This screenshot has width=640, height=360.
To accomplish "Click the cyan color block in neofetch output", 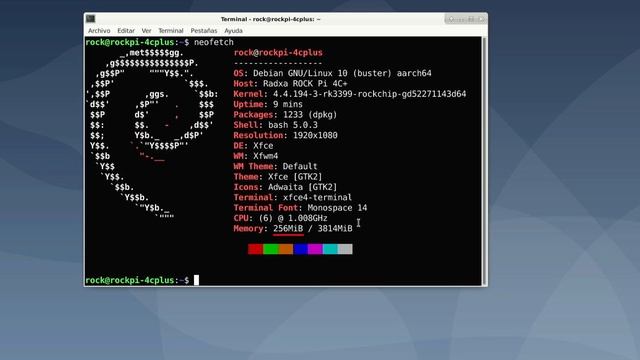I will [x=330, y=249].
